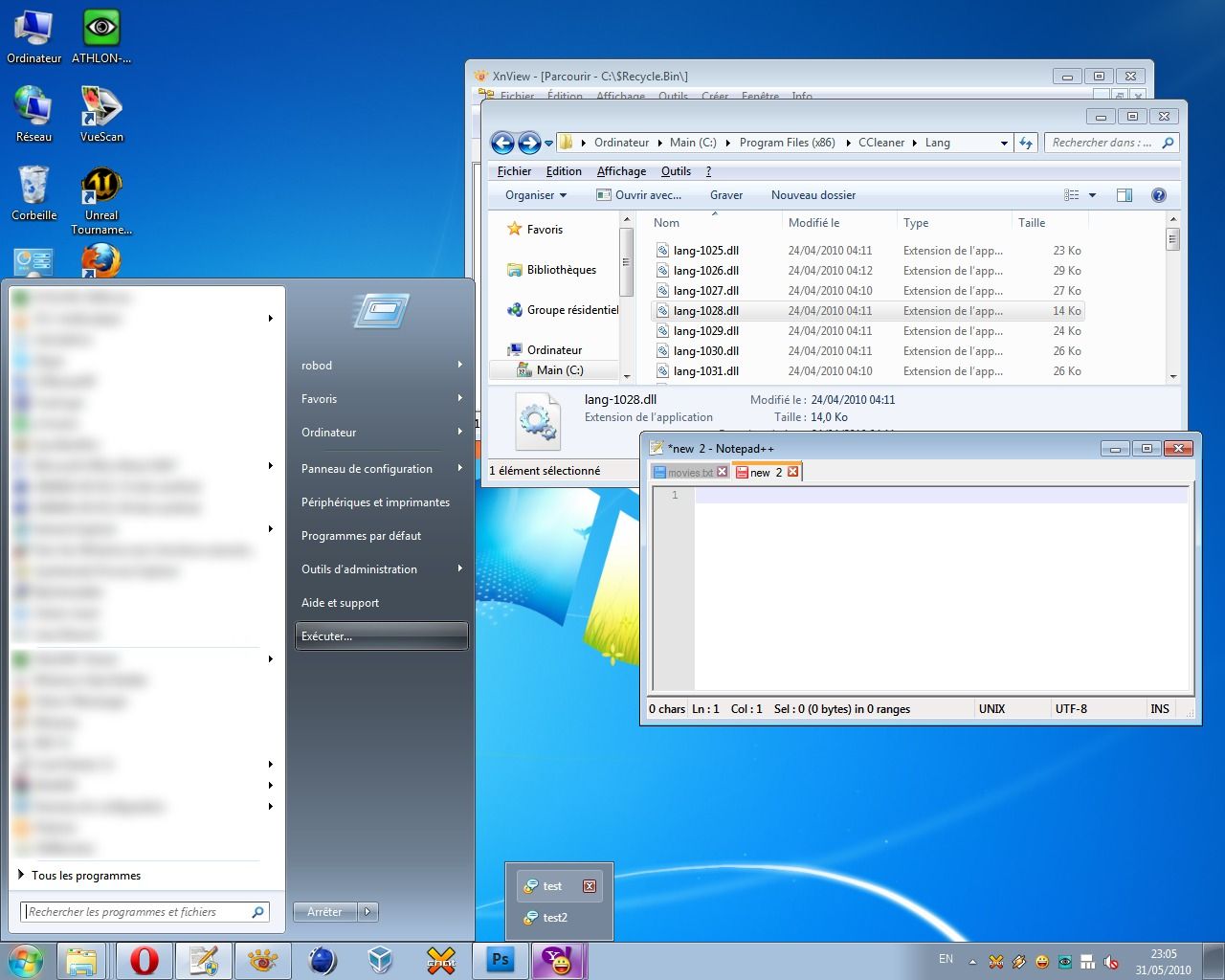Click the Photoshop taskbar icon
Viewport: 1225px width, 980px height.
click(501, 960)
